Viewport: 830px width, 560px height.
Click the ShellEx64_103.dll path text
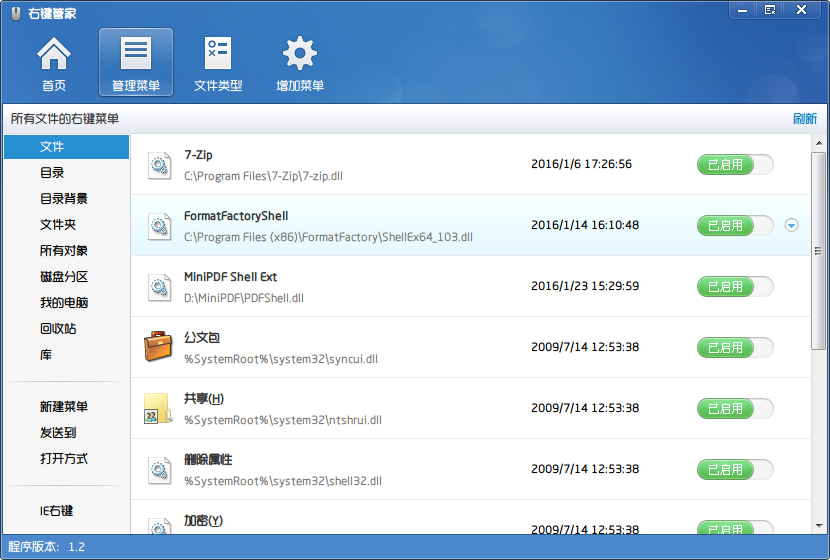click(328, 237)
